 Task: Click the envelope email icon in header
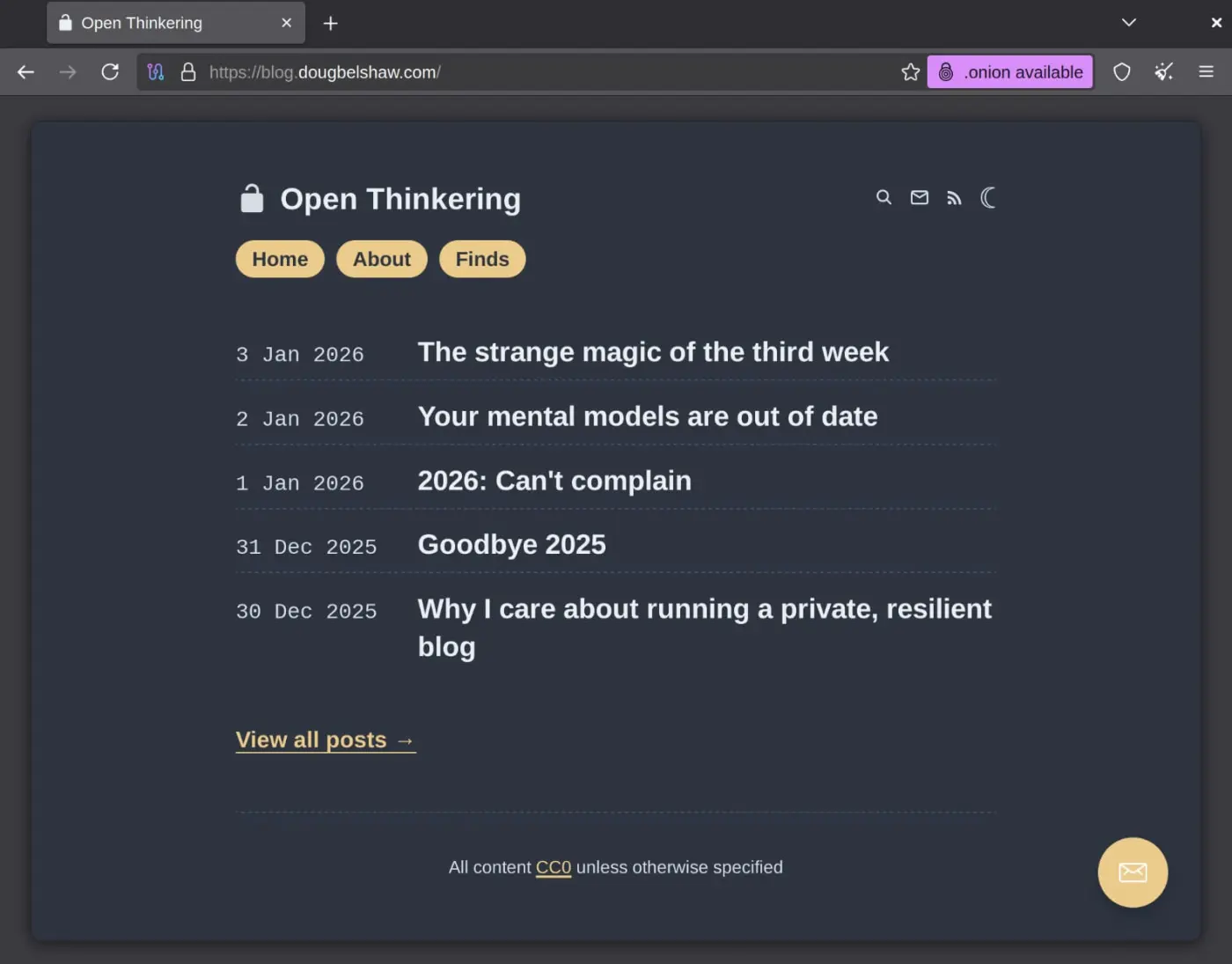[x=920, y=197]
